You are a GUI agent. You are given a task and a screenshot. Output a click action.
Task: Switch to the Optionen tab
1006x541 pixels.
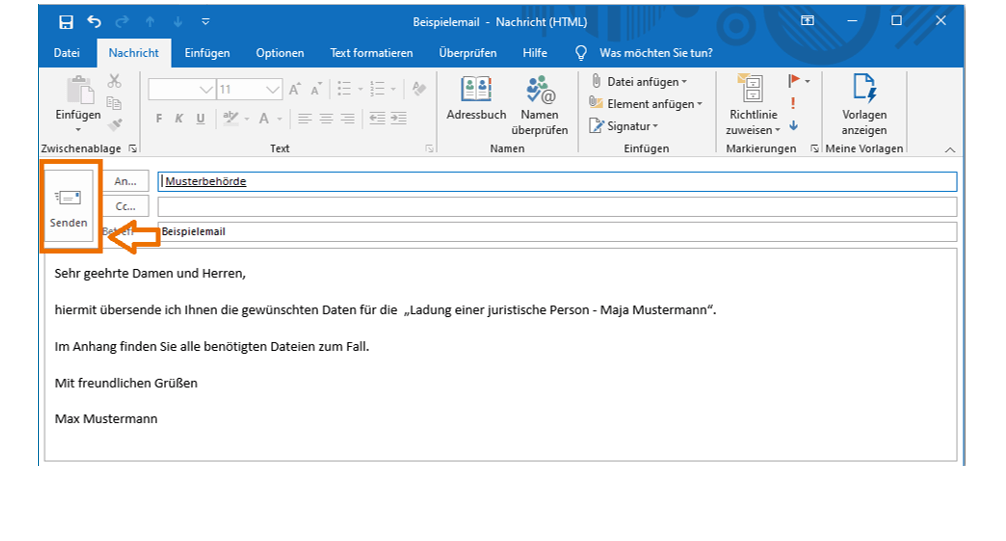[x=279, y=53]
